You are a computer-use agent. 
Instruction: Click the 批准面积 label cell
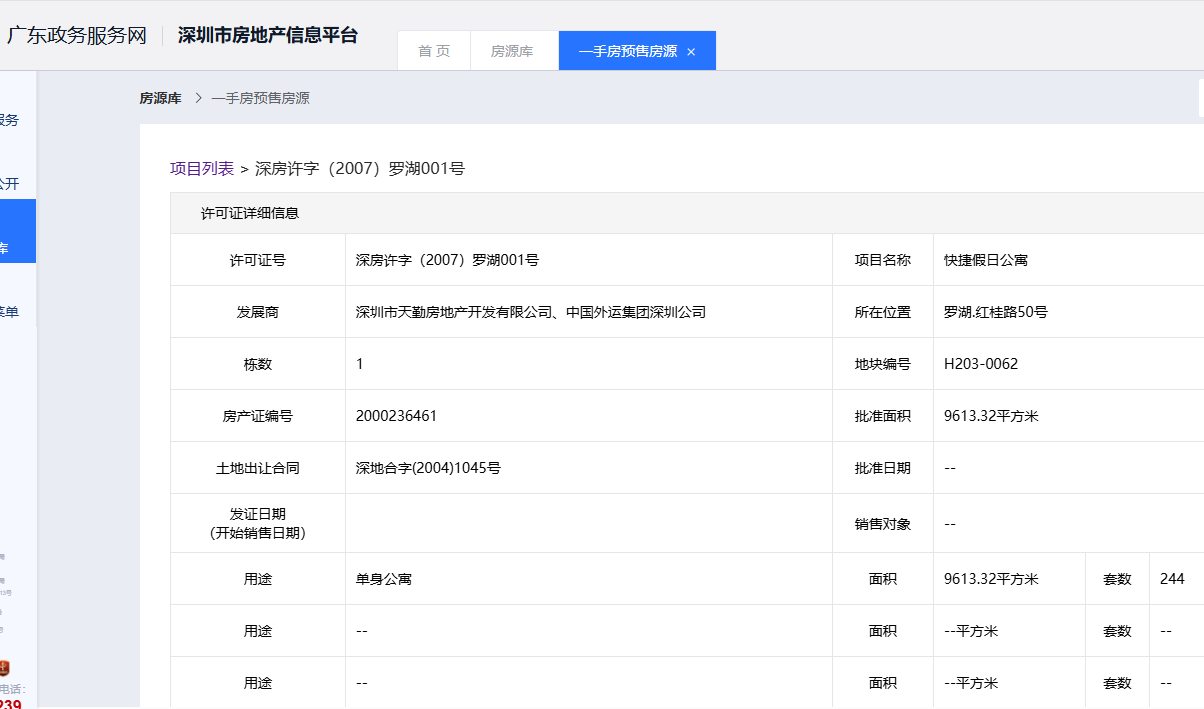(x=883, y=416)
